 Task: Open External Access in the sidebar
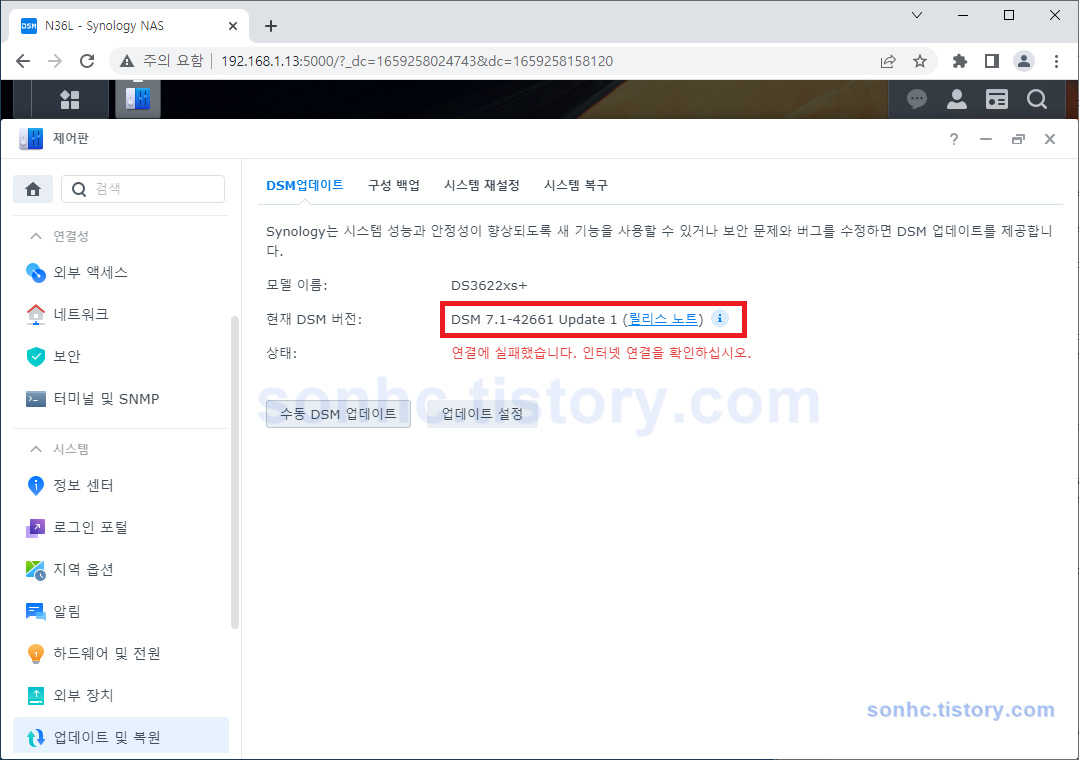tap(120, 273)
